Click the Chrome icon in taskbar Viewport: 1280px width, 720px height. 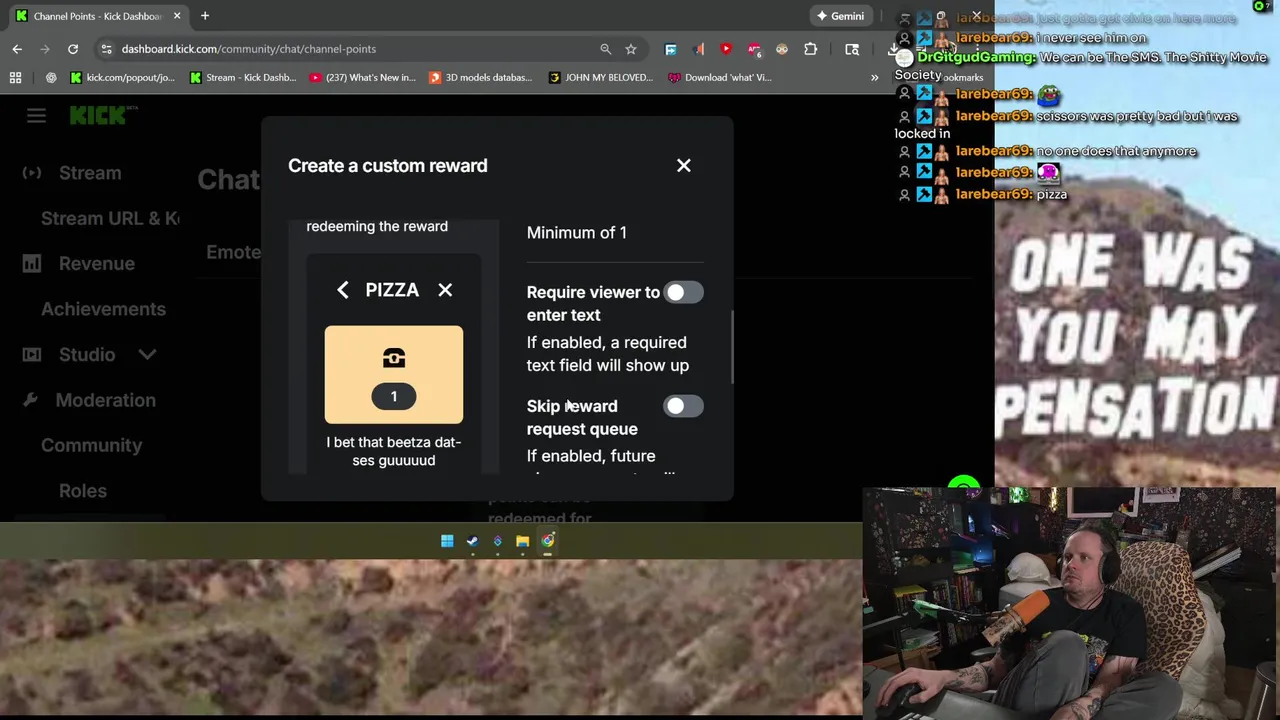(548, 541)
